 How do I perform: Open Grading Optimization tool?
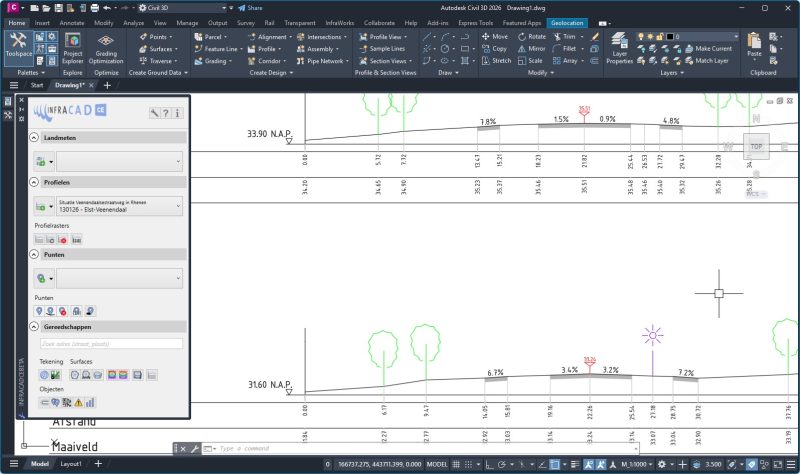(x=106, y=49)
